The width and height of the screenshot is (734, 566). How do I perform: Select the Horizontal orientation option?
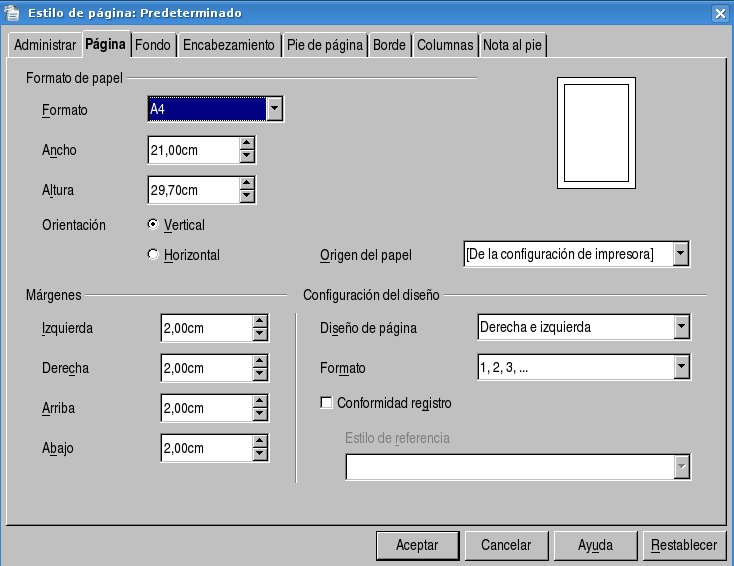tap(153, 254)
